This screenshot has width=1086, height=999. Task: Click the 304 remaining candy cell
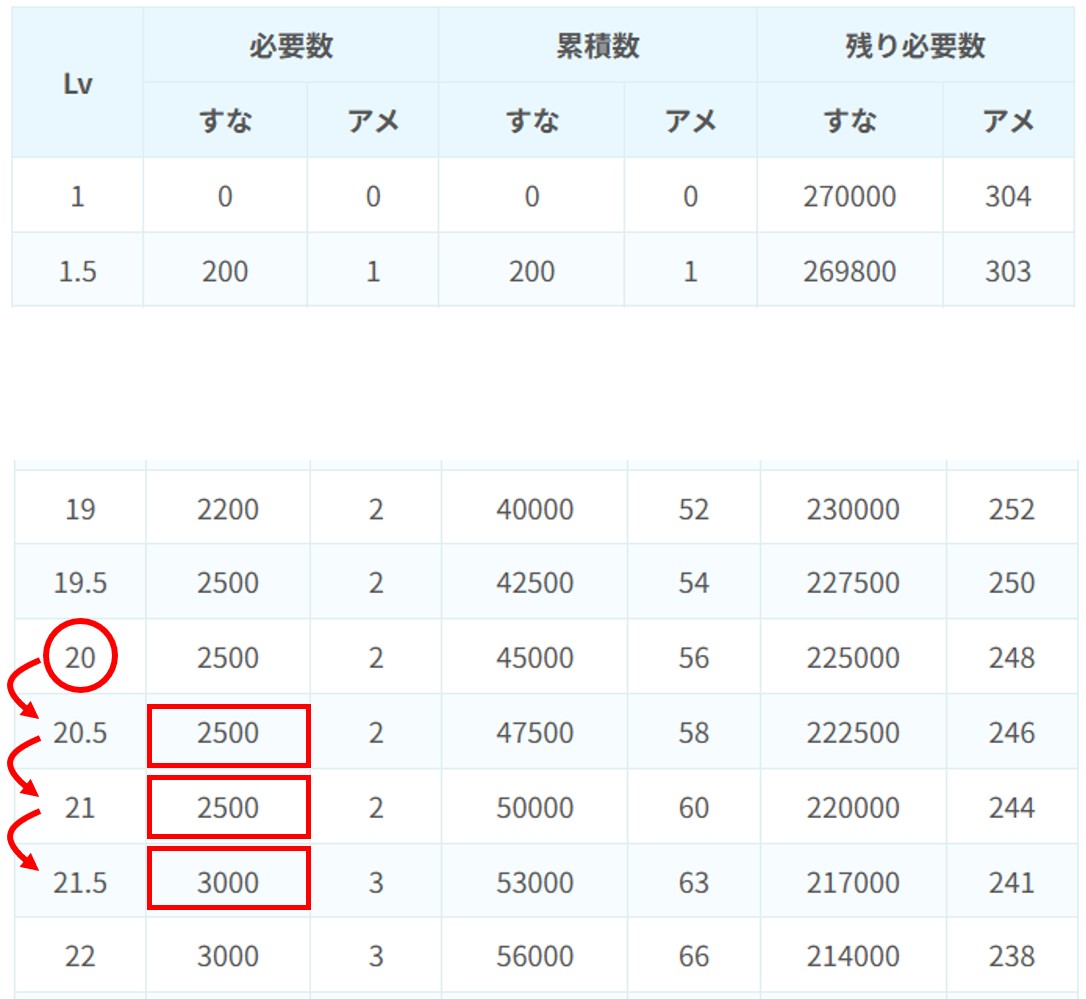(x=1008, y=196)
